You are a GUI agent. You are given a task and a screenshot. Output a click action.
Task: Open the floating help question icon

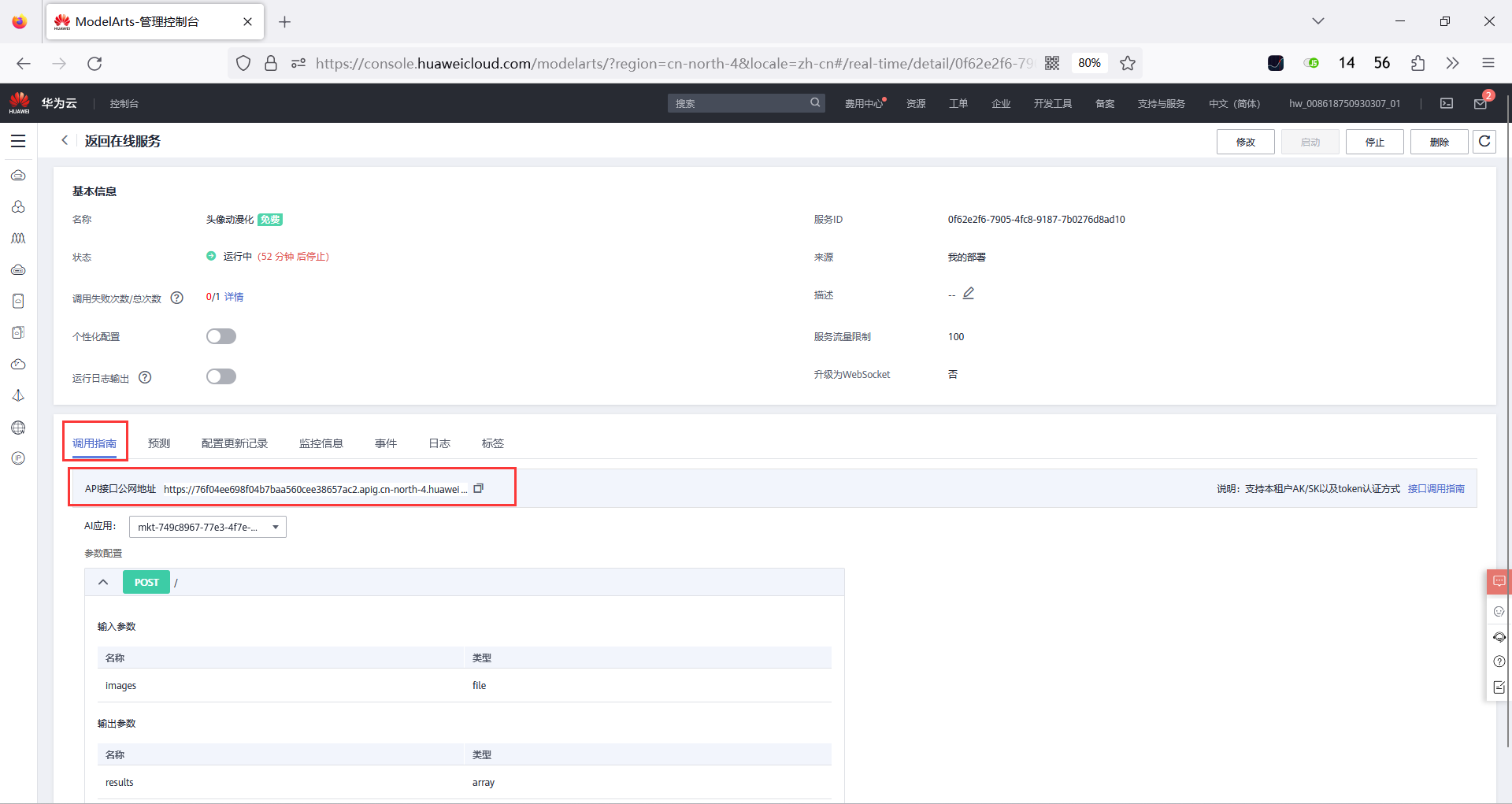[1499, 661]
